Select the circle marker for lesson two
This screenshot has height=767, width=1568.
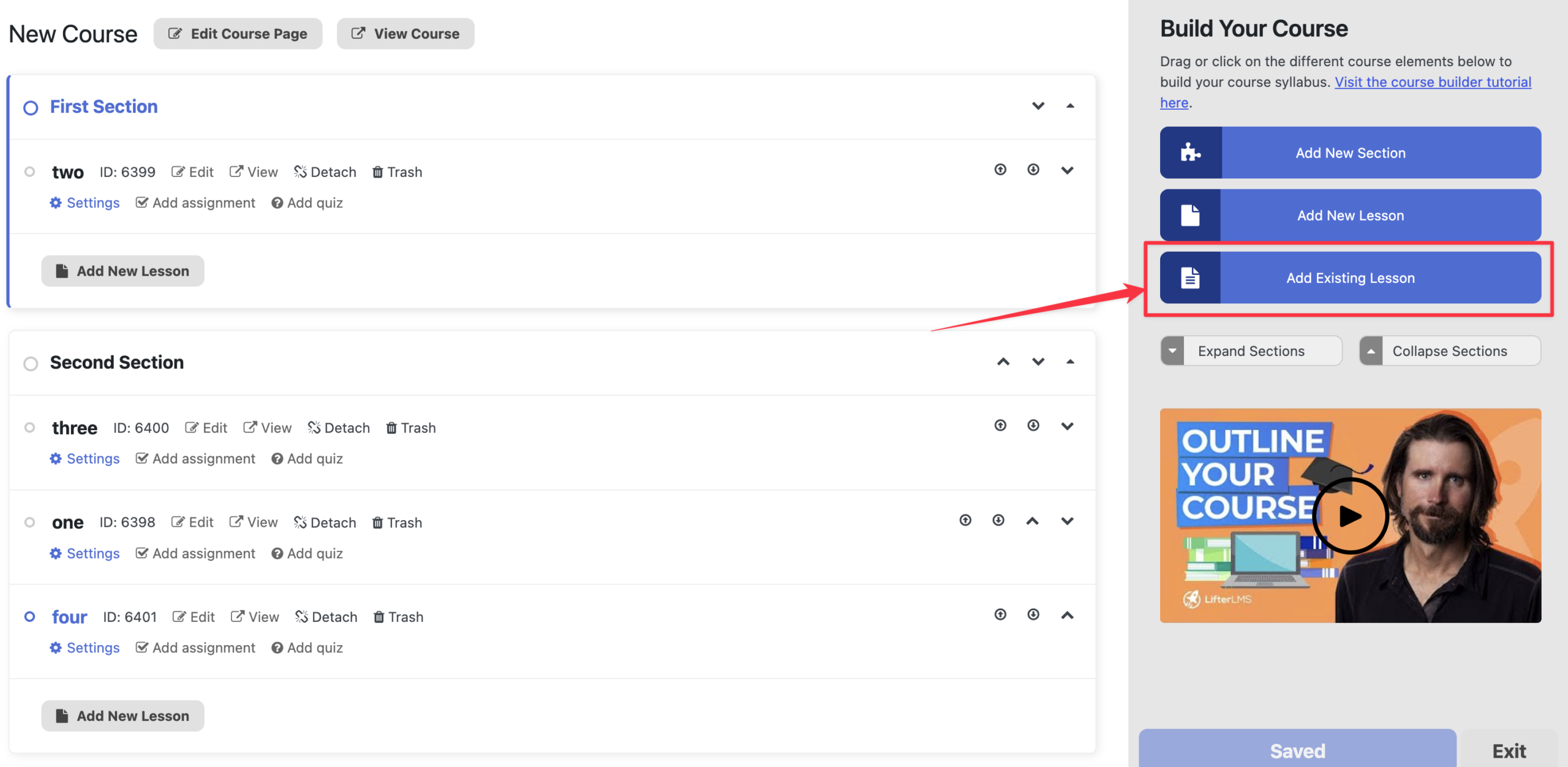pyautogui.click(x=29, y=172)
